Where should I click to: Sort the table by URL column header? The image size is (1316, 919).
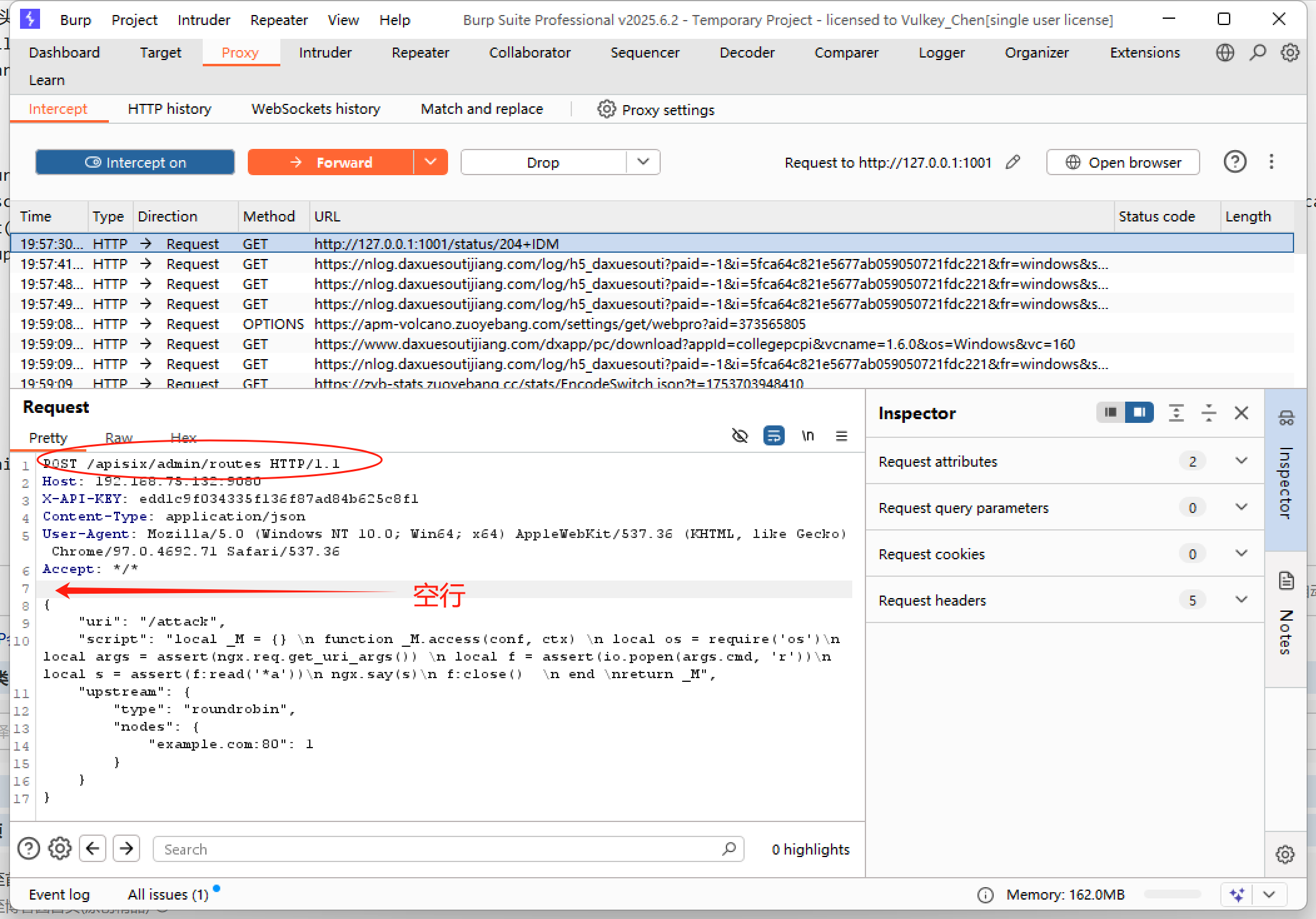(x=712, y=216)
